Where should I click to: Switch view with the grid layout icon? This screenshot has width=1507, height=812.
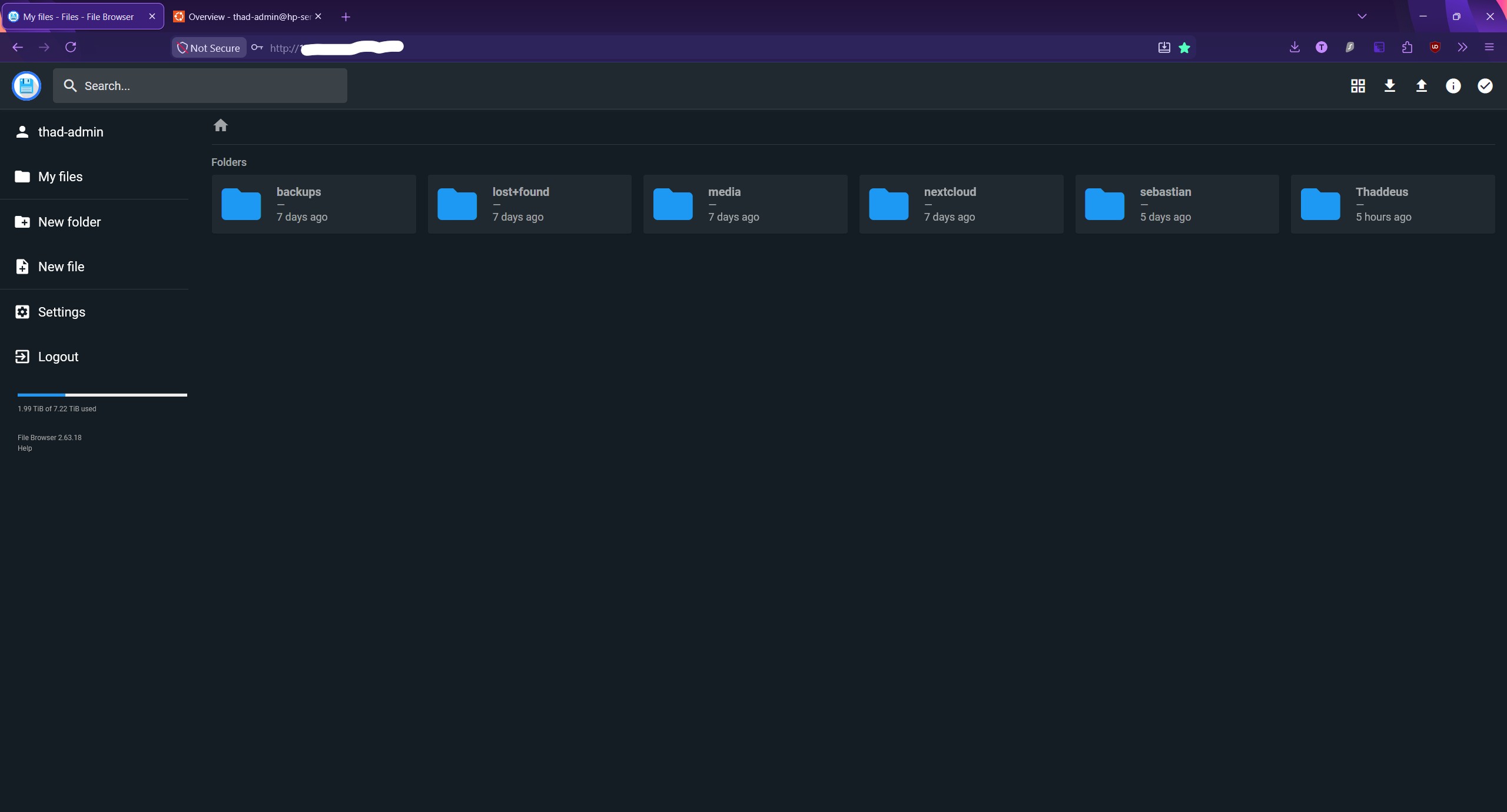[x=1357, y=86]
